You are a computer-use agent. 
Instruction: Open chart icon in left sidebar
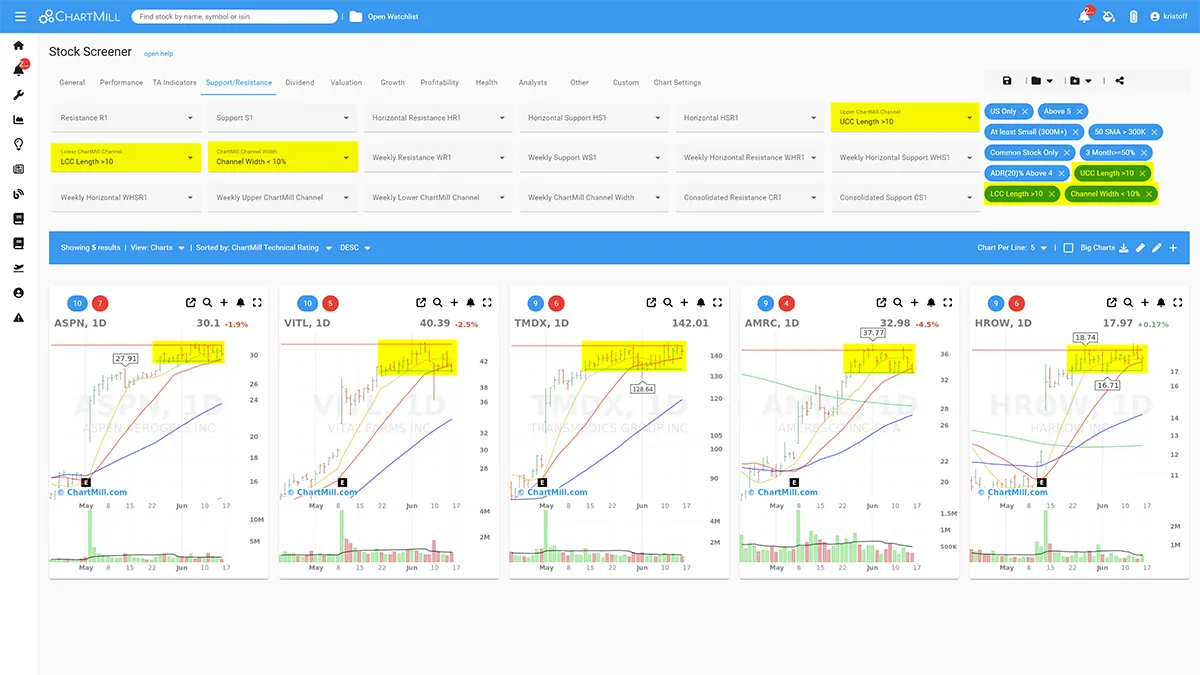pos(18,120)
